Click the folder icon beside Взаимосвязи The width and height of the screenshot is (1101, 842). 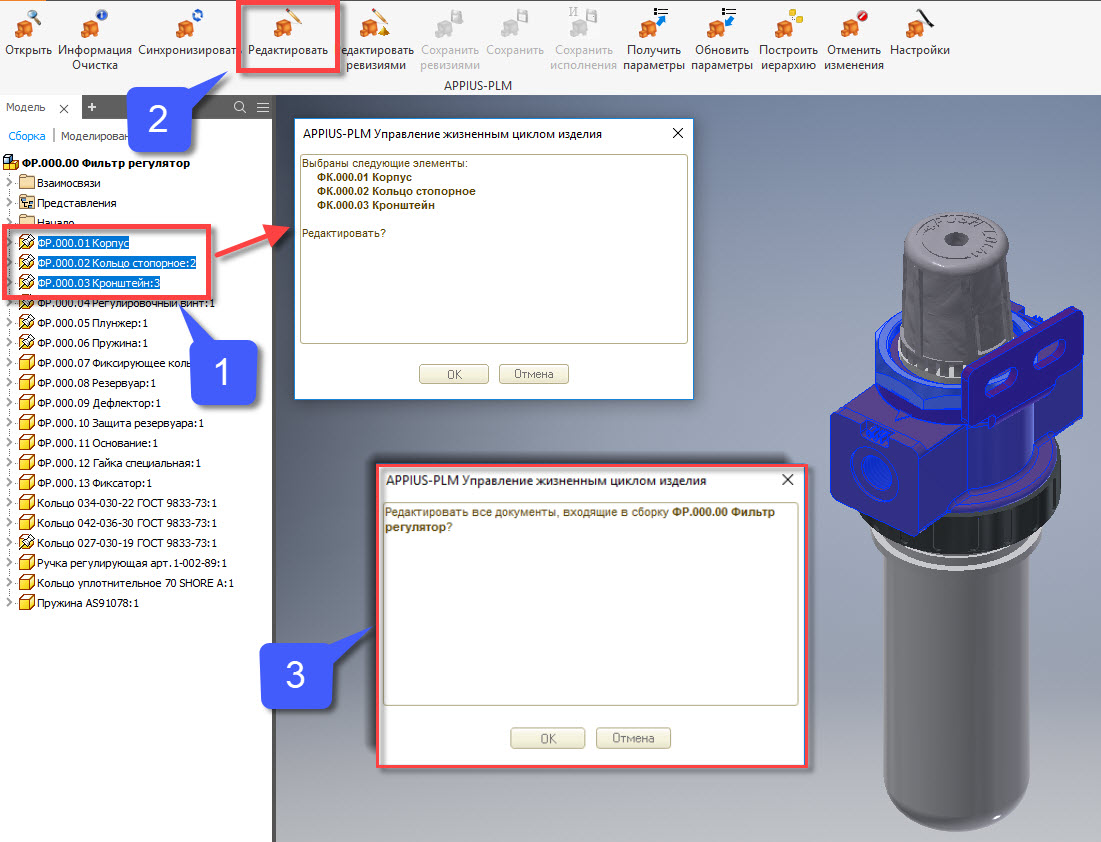click(x=27, y=183)
